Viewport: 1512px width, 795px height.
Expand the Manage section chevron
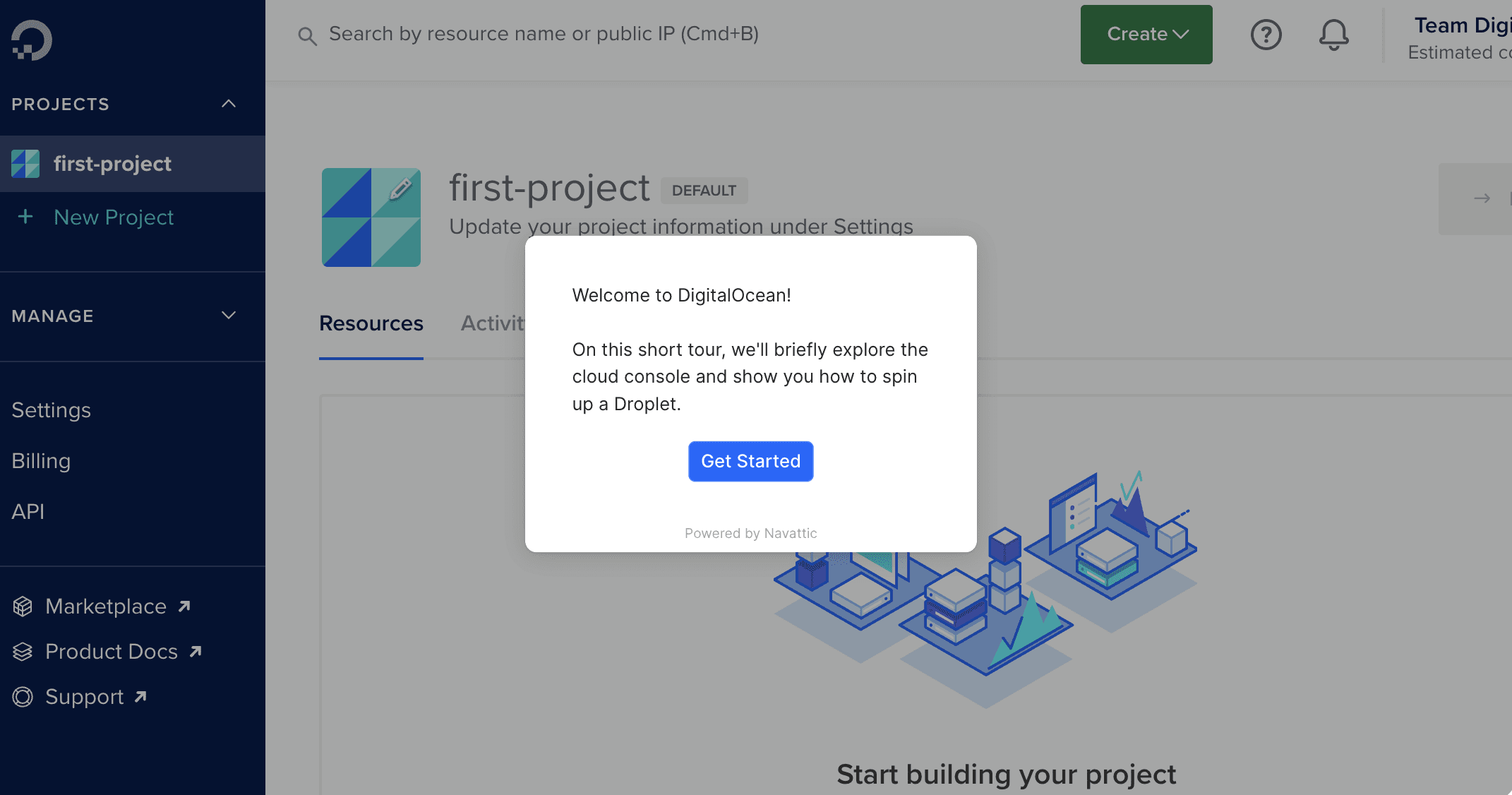(x=228, y=316)
